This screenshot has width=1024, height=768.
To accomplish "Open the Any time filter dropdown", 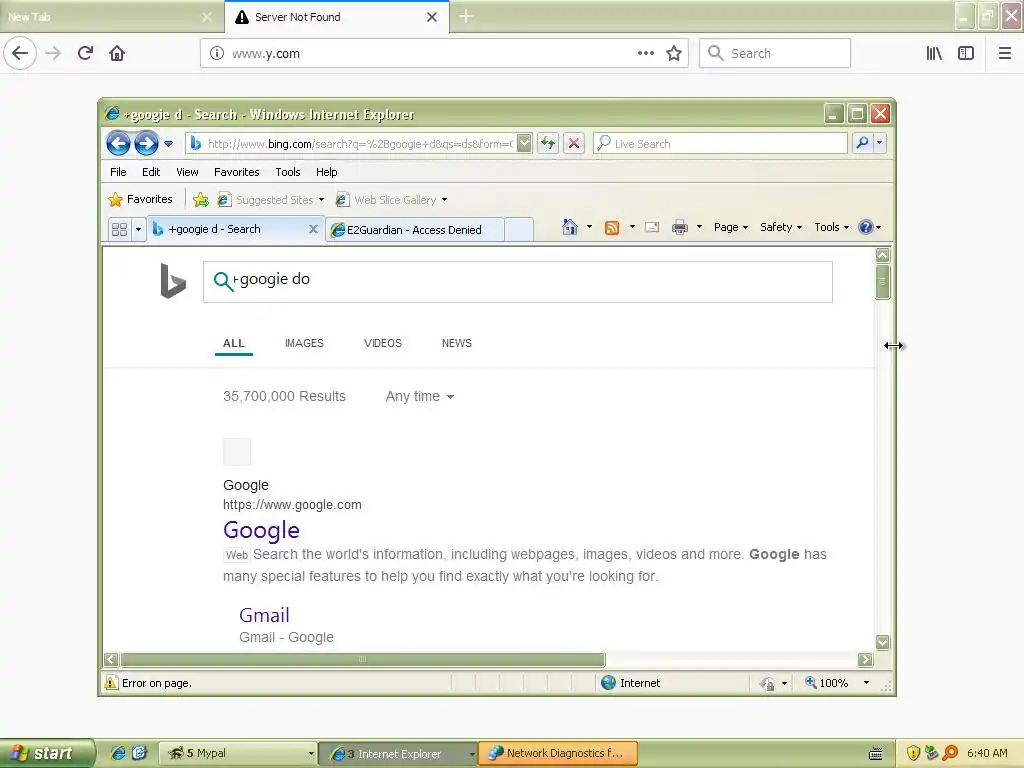I will (x=419, y=396).
